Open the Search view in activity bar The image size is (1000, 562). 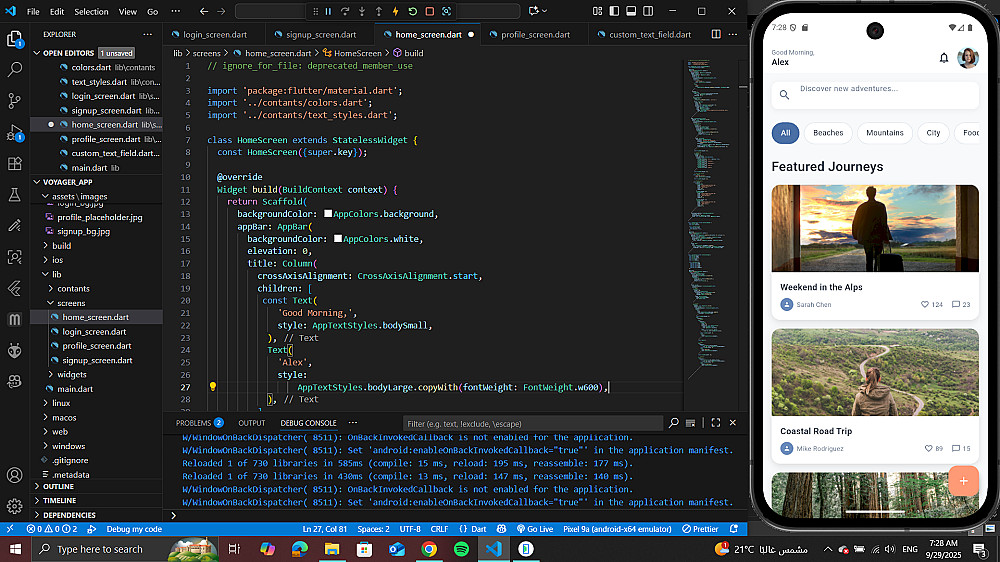(x=15, y=70)
